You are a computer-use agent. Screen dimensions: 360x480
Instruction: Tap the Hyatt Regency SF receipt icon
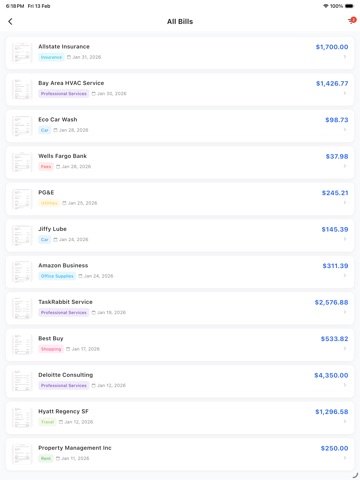[22, 418]
